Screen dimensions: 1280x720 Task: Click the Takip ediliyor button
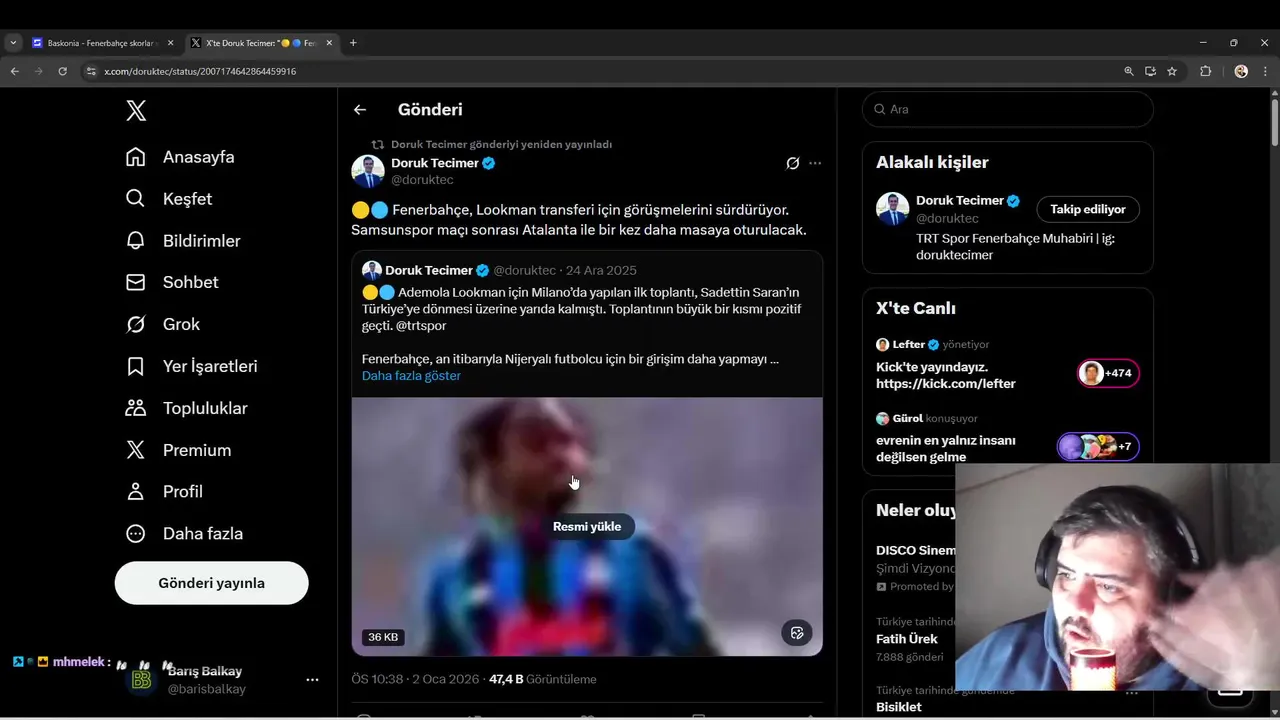(x=1088, y=209)
